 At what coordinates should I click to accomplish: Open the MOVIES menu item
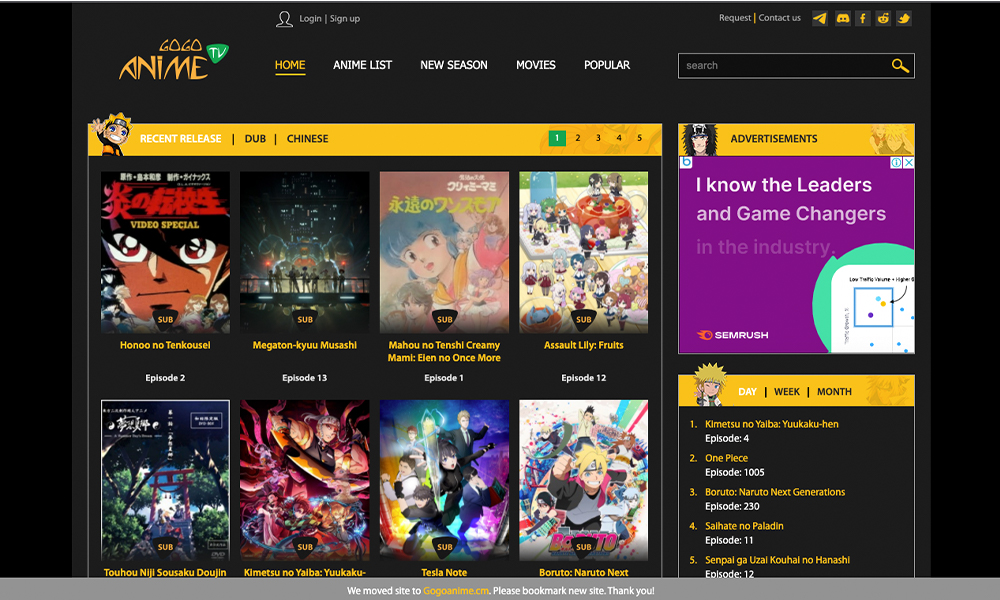536,65
